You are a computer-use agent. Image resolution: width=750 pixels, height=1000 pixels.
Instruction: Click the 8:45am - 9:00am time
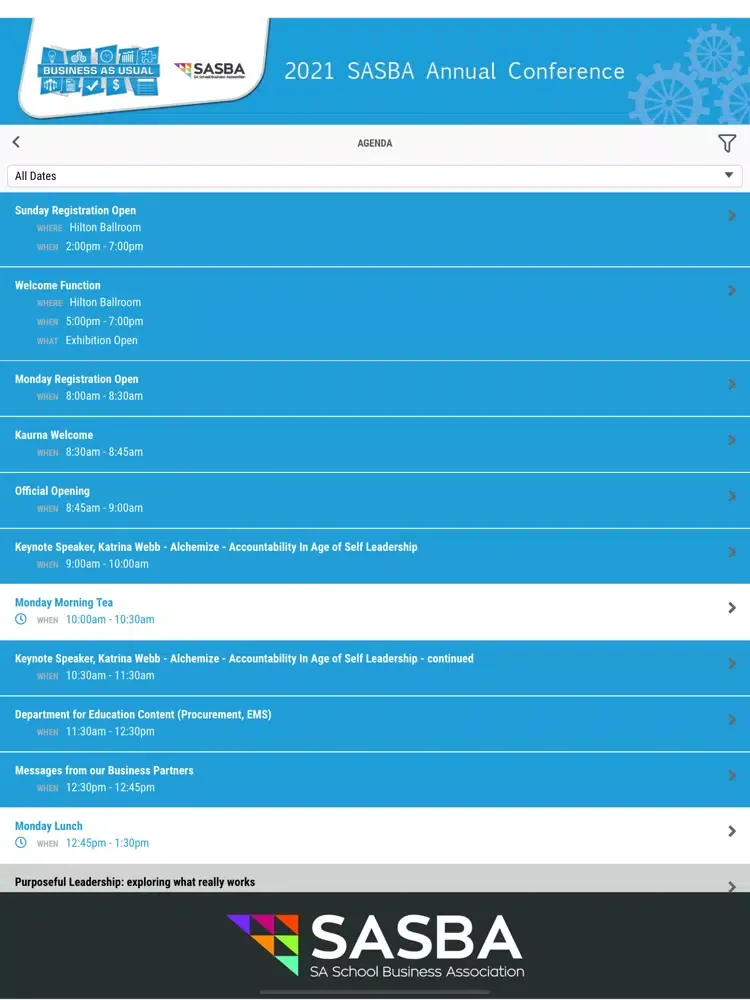104,508
